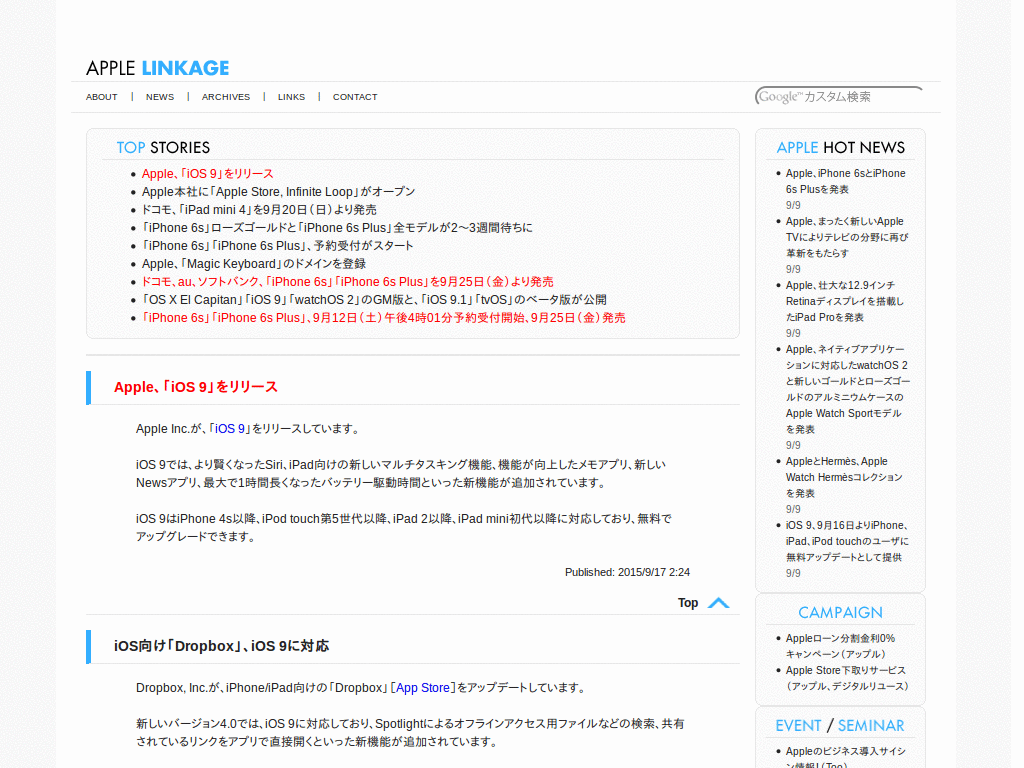
Task: Open the ARCHIVES menu item
Action: coord(226,97)
